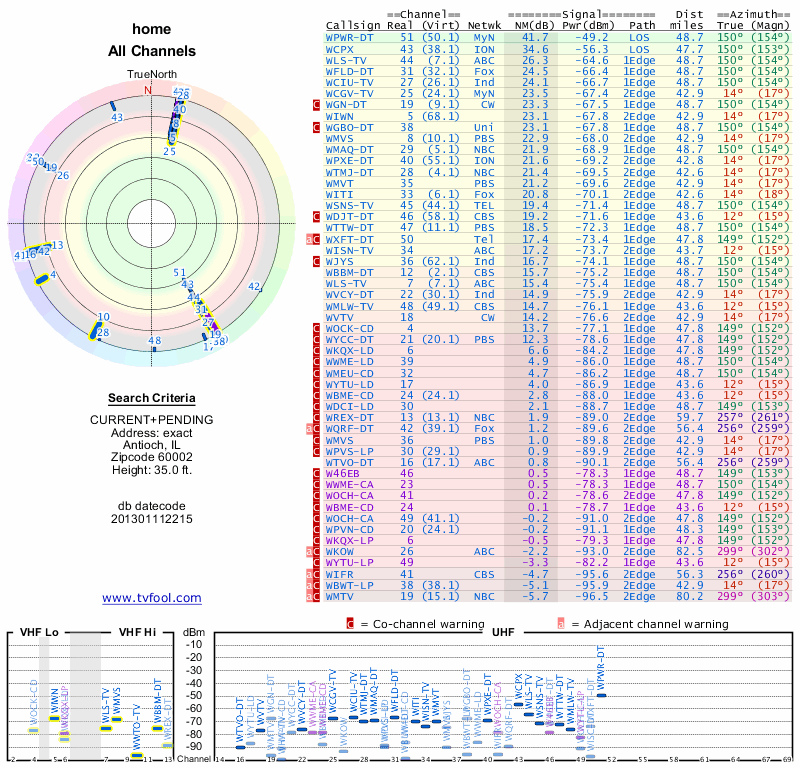Click the co-channel warning icon beside WWME-CA
The width and height of the screenshot is (800, 768).
(316, 485)
